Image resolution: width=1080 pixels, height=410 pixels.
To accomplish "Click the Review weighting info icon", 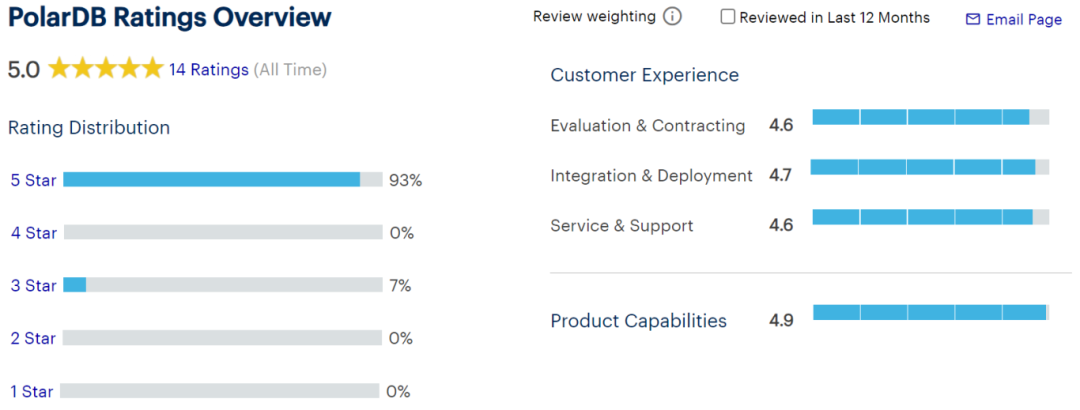I will click(x=673, y=17).
